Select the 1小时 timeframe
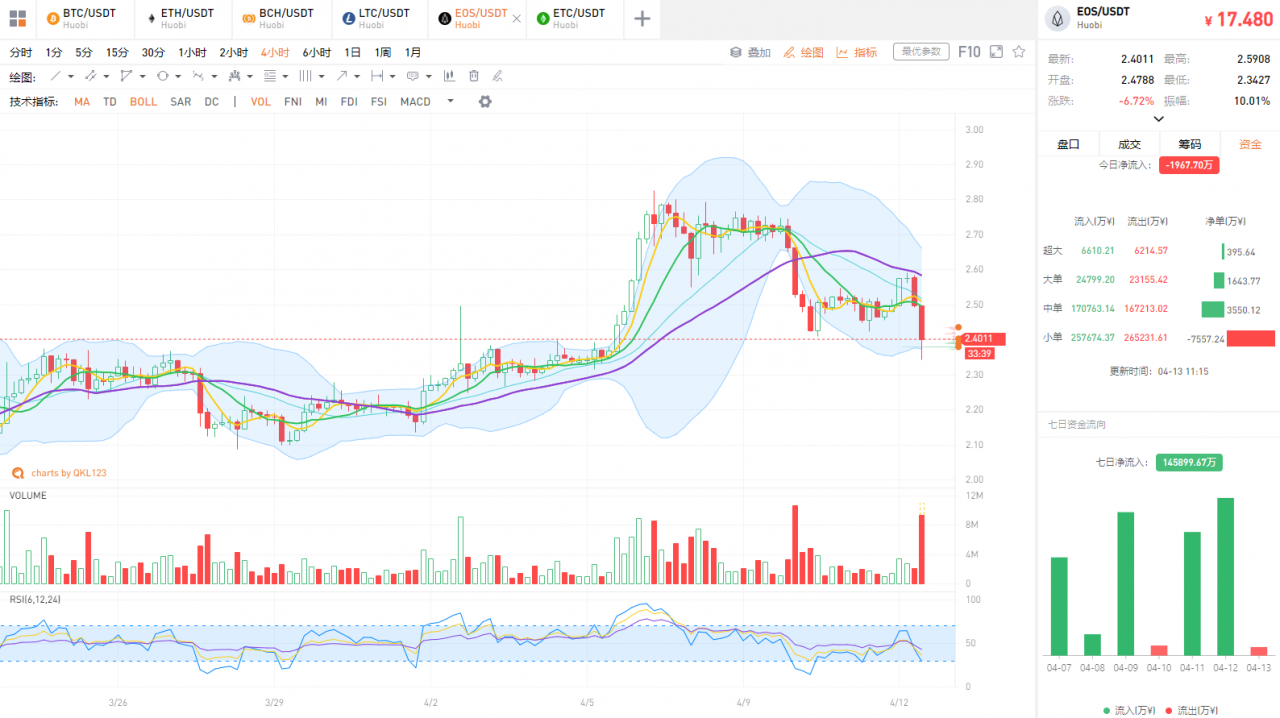Viewport: 1280px width, 718px height. coord(193,52)
